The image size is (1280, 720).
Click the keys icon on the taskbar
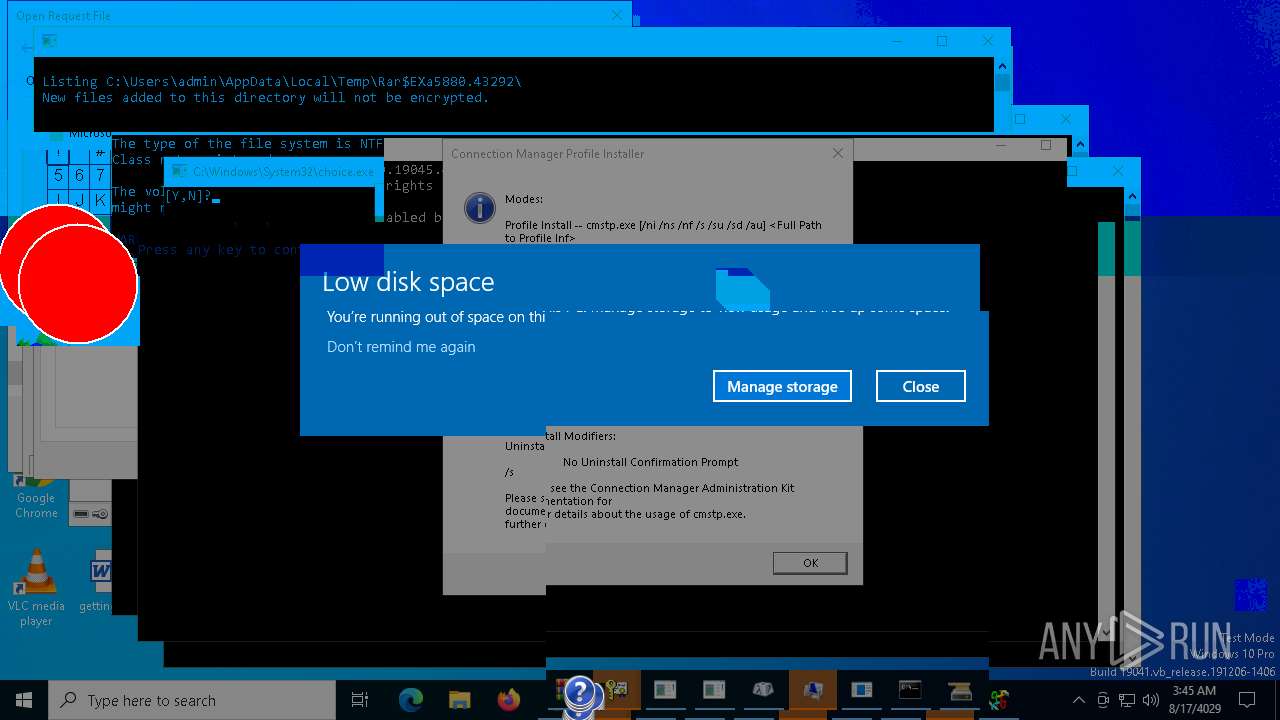point(617,692)
